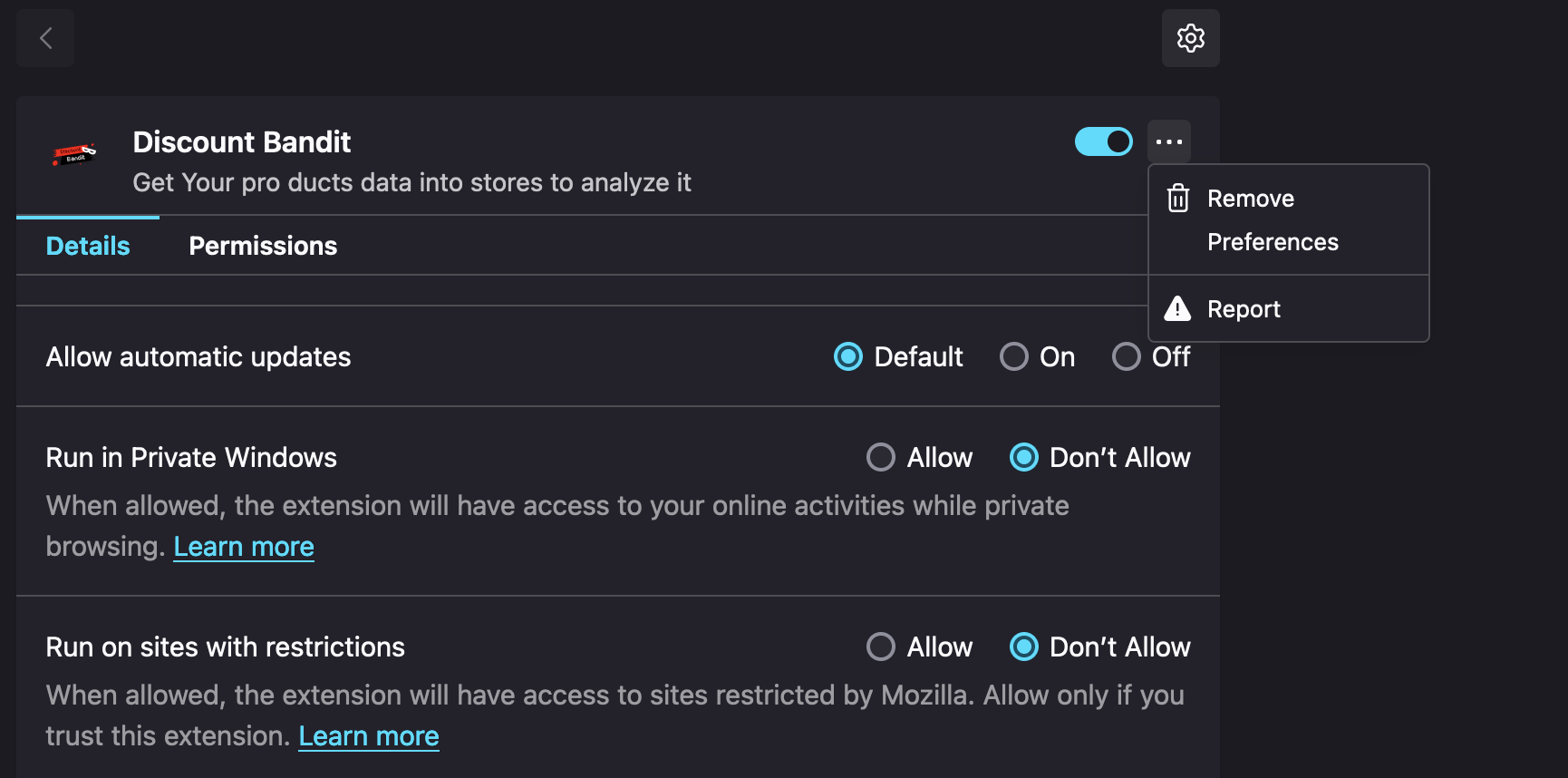Open the add-ons tools gear menu
1568x778 pixels.
click(x=1190, y=38)
